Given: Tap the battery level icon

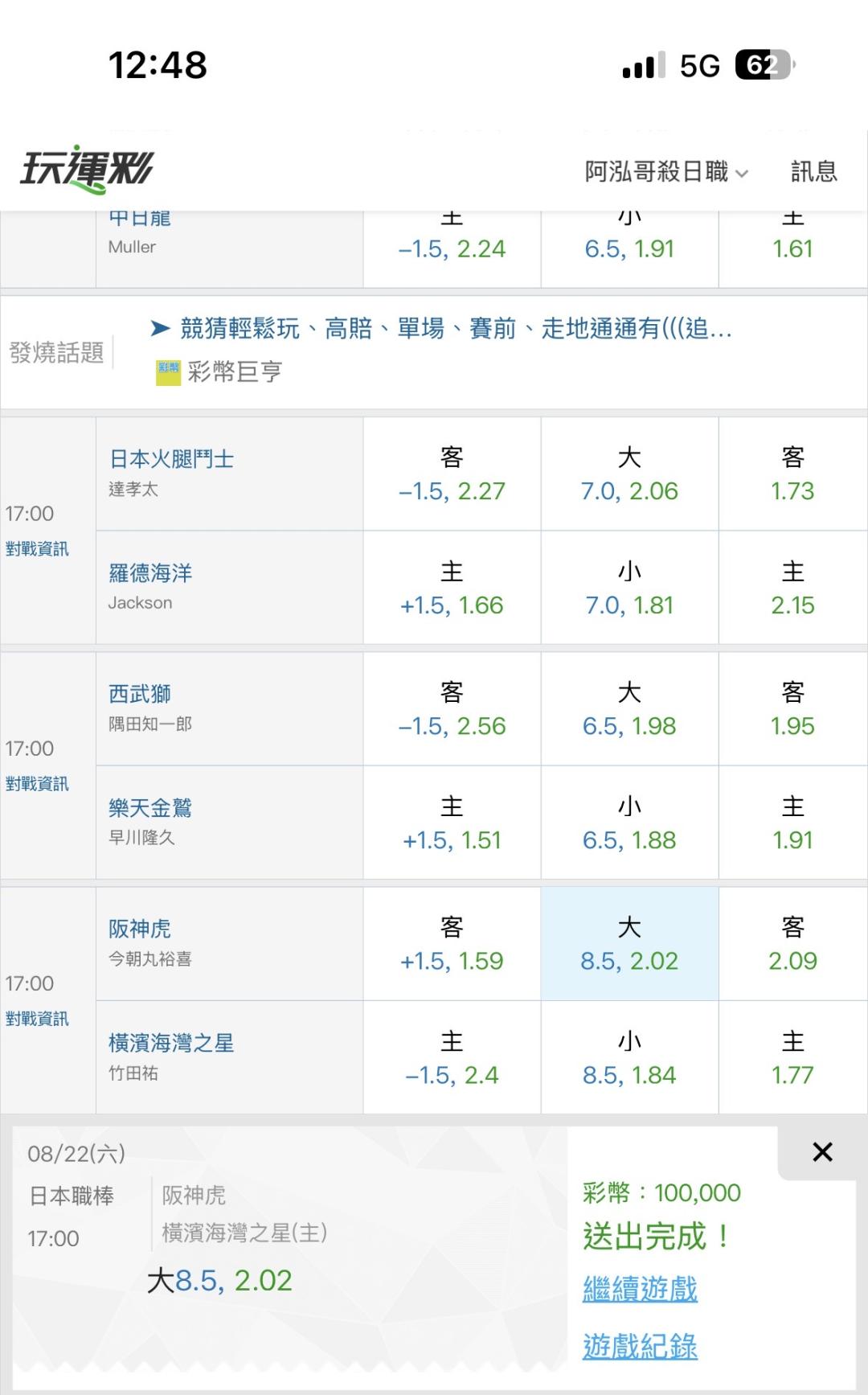Looking at the screenshot, I should click(x=764, y=65).
